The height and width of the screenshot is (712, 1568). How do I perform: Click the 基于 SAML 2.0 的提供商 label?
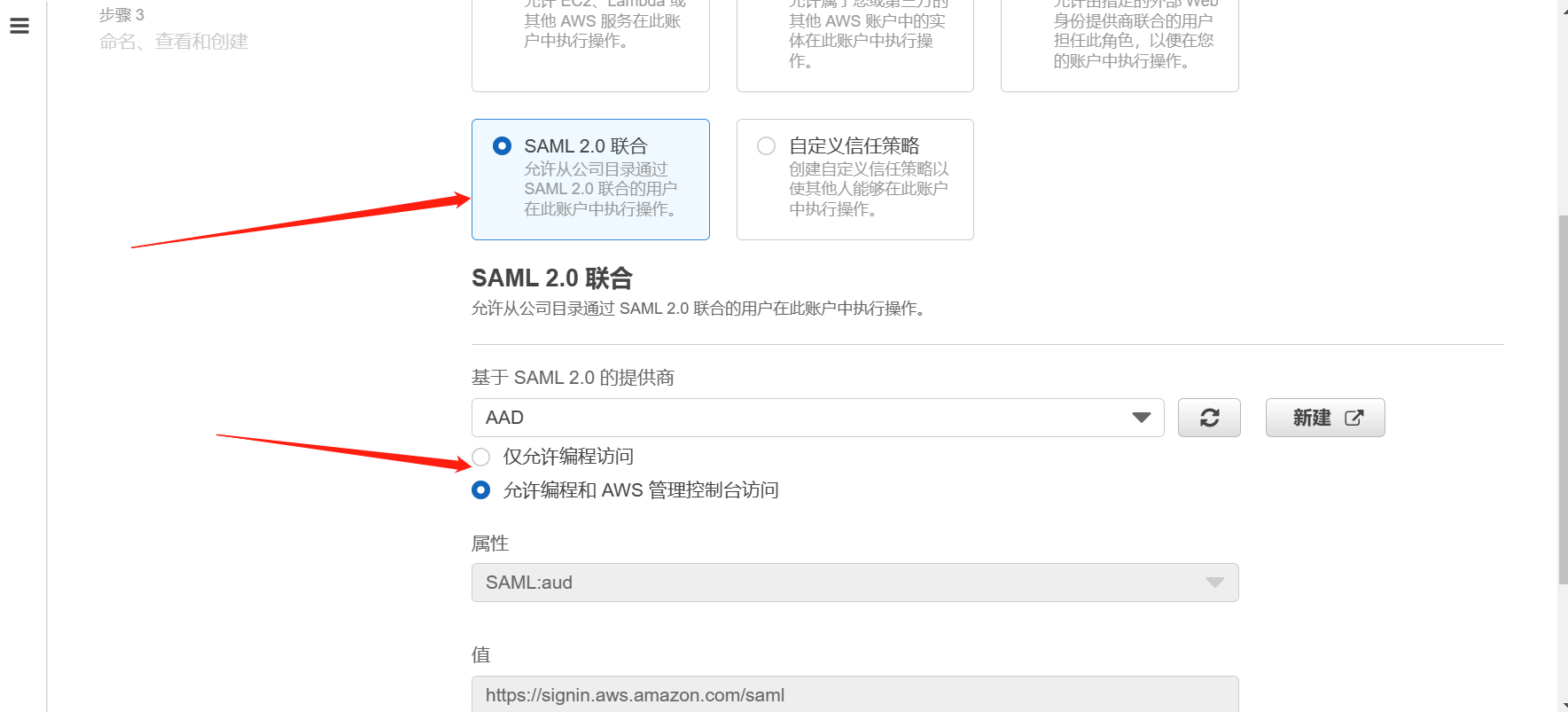coord(573,378)
